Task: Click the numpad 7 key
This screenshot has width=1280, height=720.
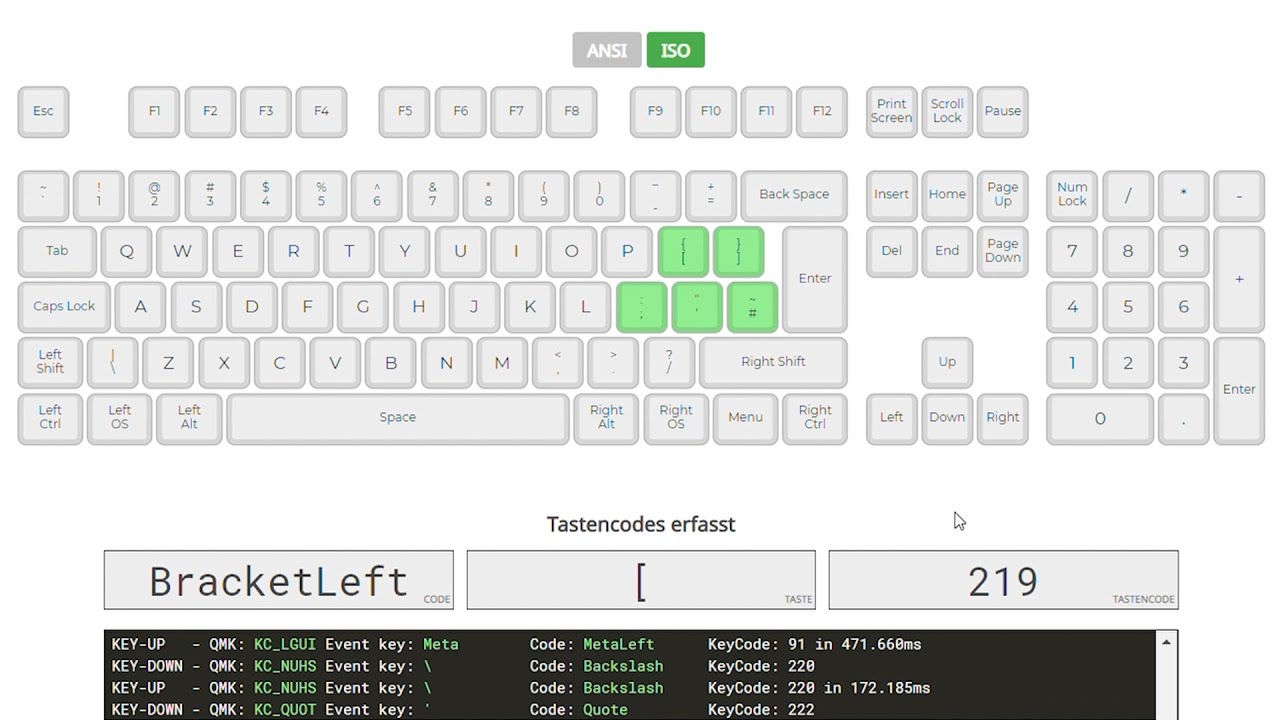Action: 1072,251
